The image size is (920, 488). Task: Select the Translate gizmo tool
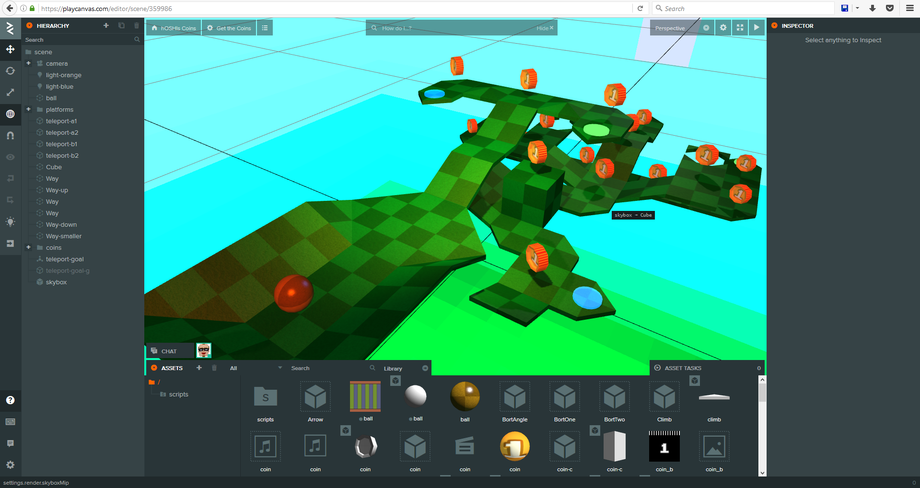pos(10,49)
